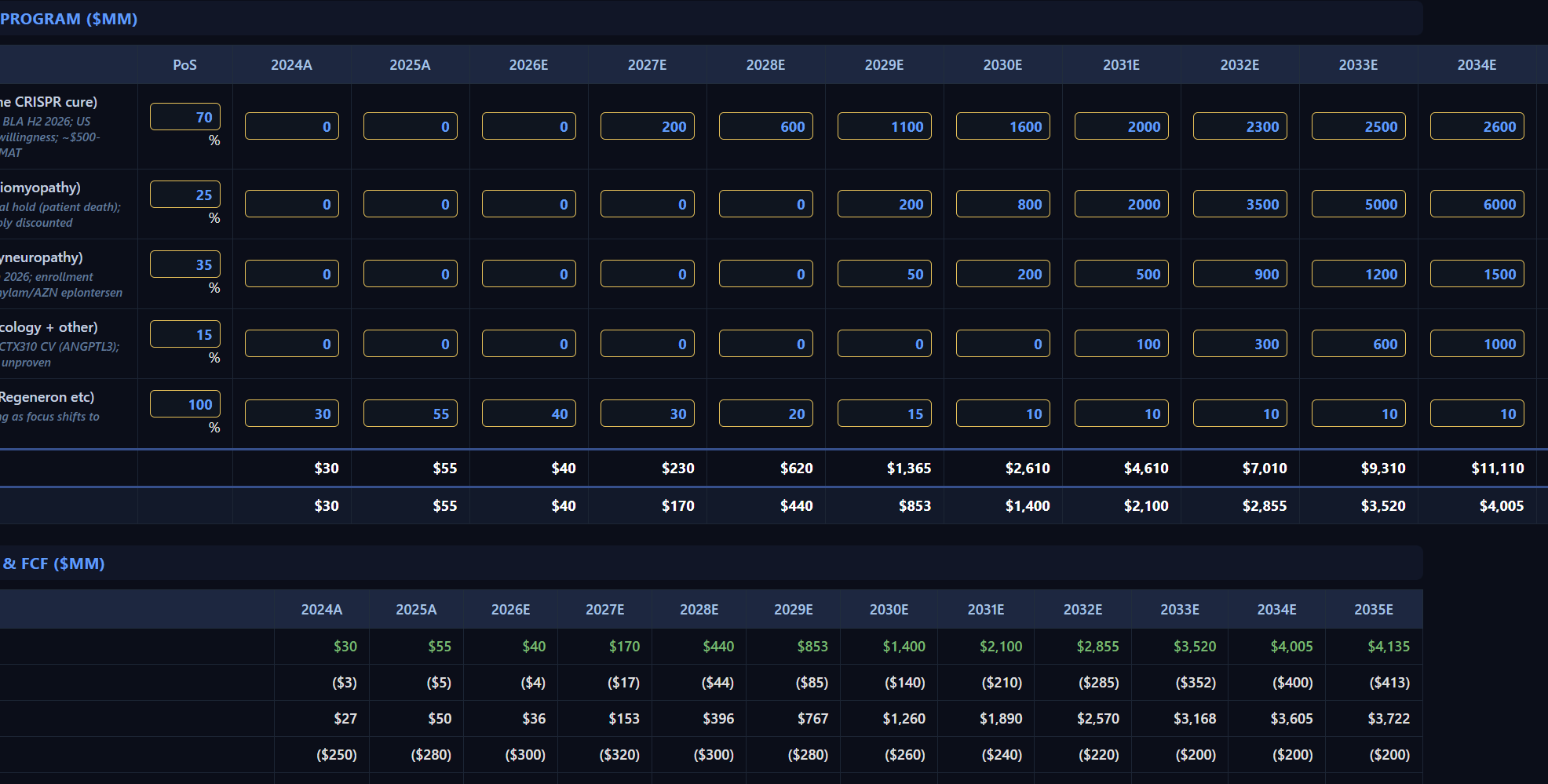Click the green $4,135 revenue cell under 2035E
The width and height of the screenshot is (1548, 784).
[1387, 646]
